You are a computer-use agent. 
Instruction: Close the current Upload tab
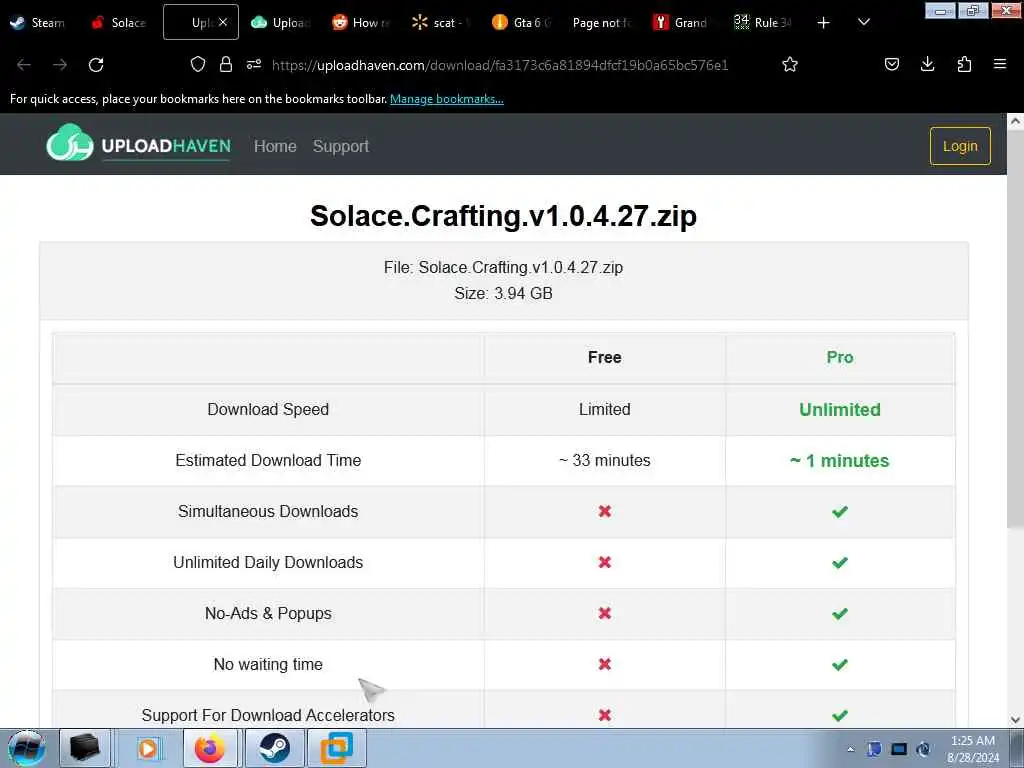coord(223,22)
